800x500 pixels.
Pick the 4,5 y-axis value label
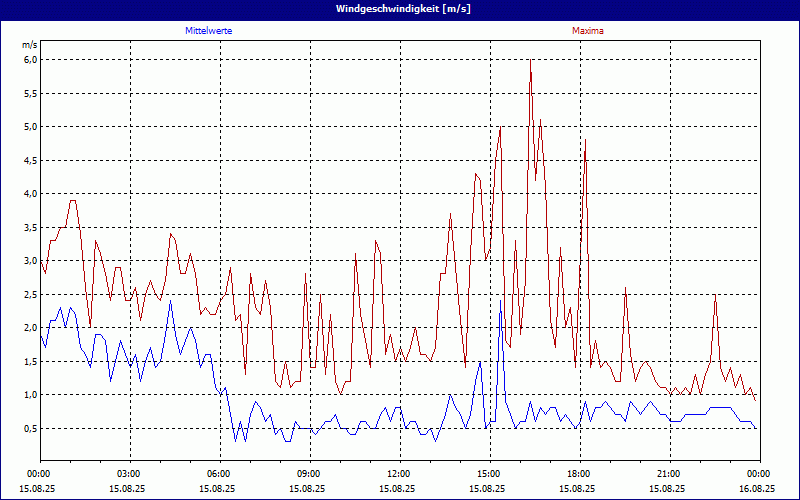(x=30, y=160)
